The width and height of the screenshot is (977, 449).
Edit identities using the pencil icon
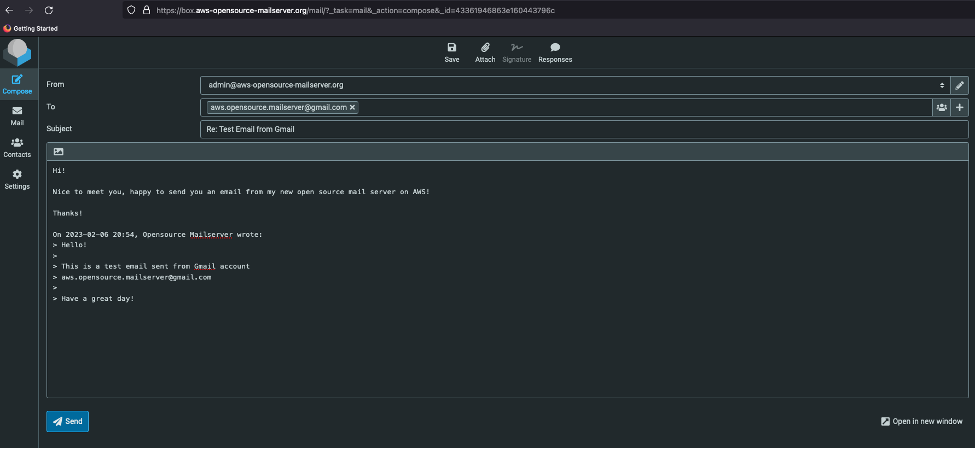point(960,85)
